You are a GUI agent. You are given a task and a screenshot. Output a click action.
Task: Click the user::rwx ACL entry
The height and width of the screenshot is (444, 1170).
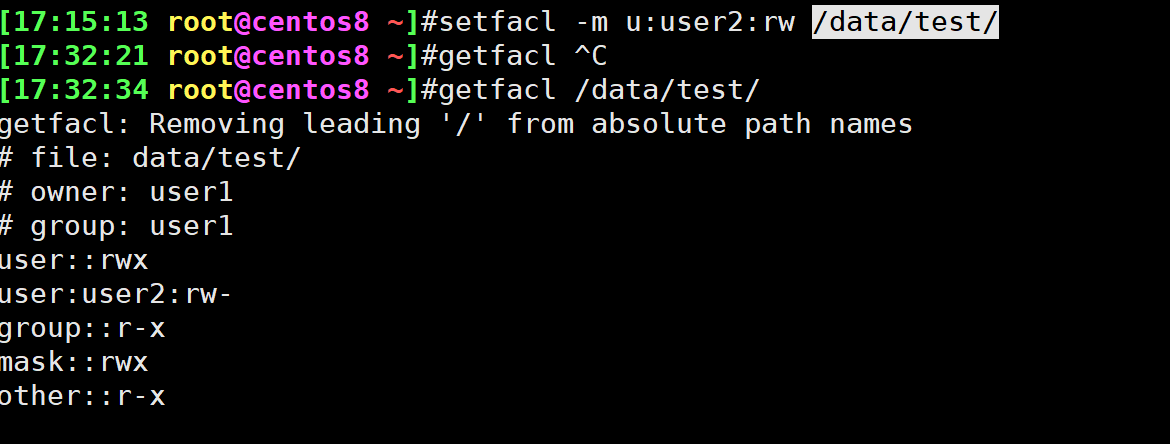point(73,261)
